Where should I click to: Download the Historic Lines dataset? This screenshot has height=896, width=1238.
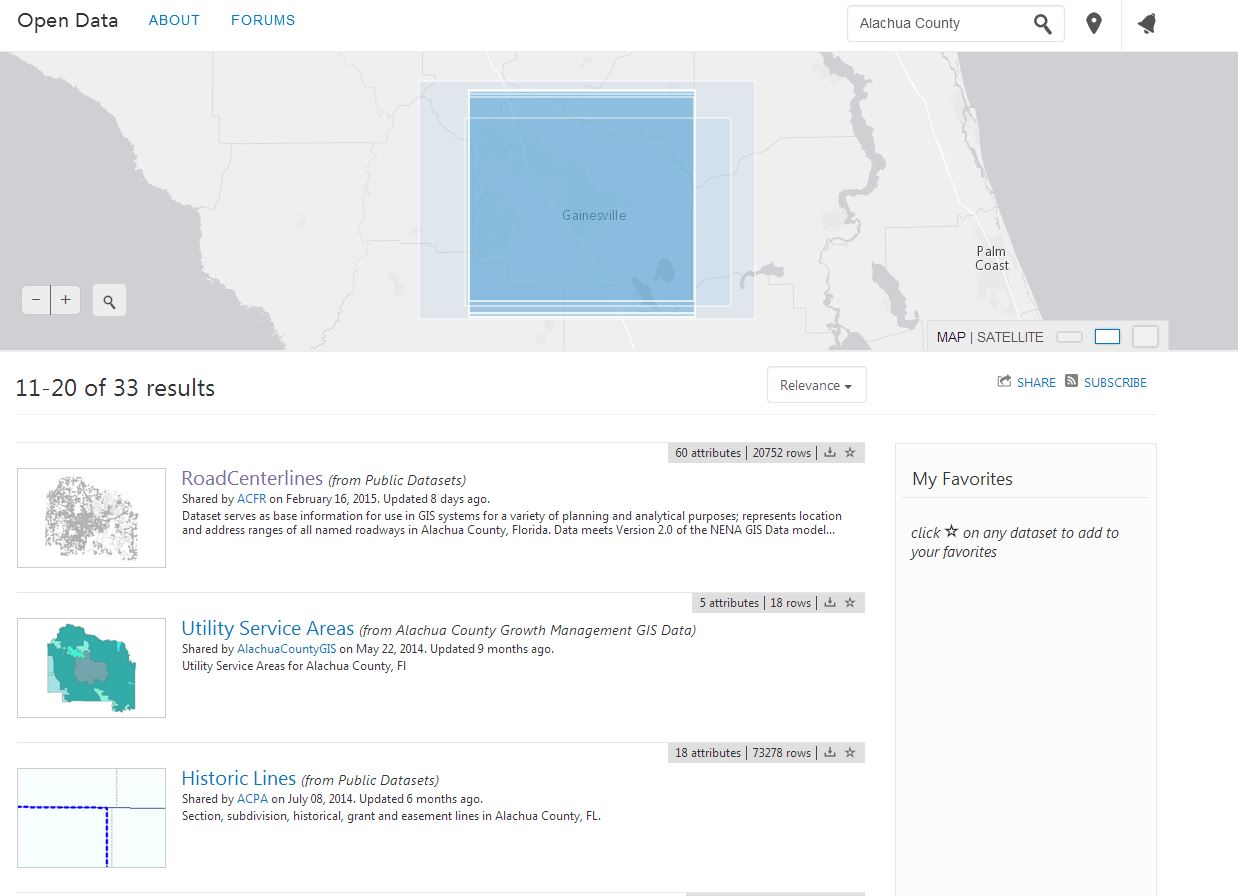(830, 752)
